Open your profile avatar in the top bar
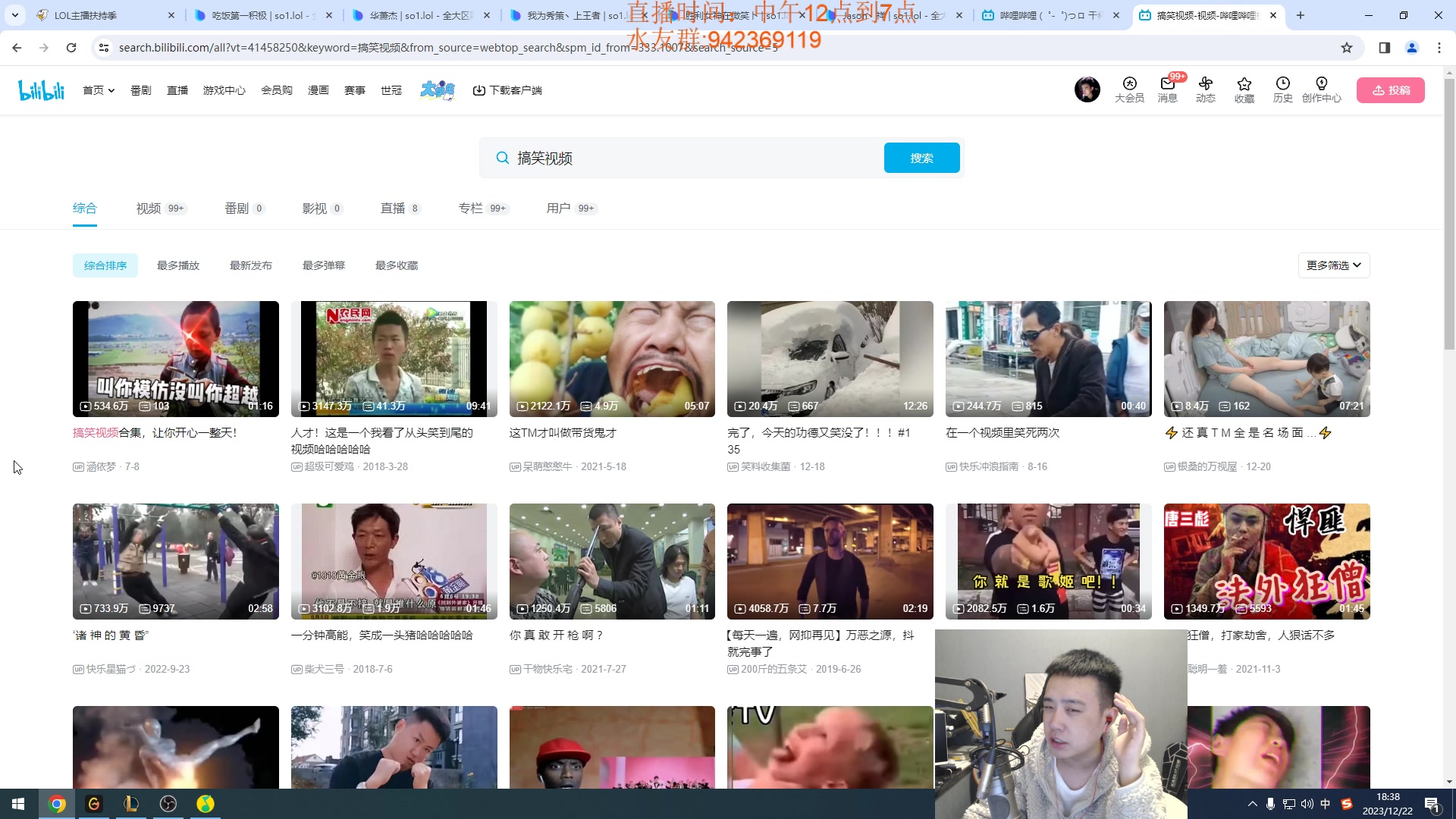 point(1087,89)
